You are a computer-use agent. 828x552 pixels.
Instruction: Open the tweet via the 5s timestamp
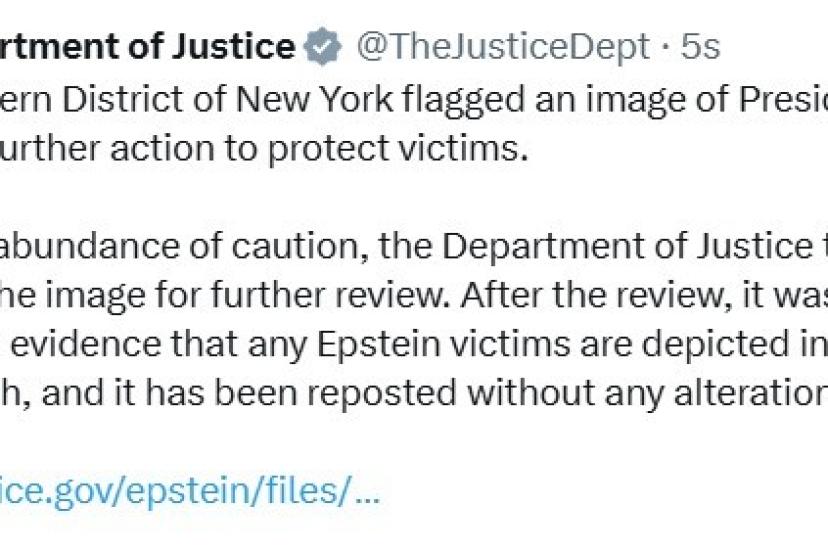(698, 47)
